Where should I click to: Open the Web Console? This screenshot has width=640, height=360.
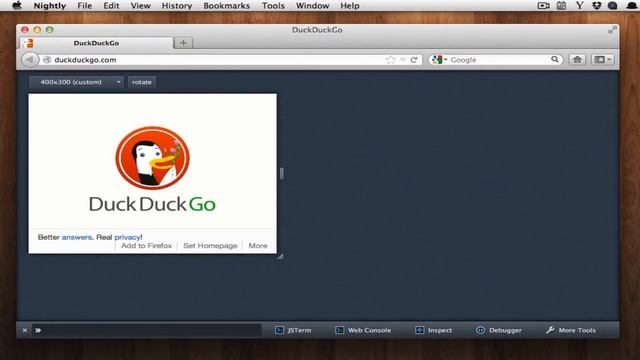pyautogui.click(x=363, y=330)
